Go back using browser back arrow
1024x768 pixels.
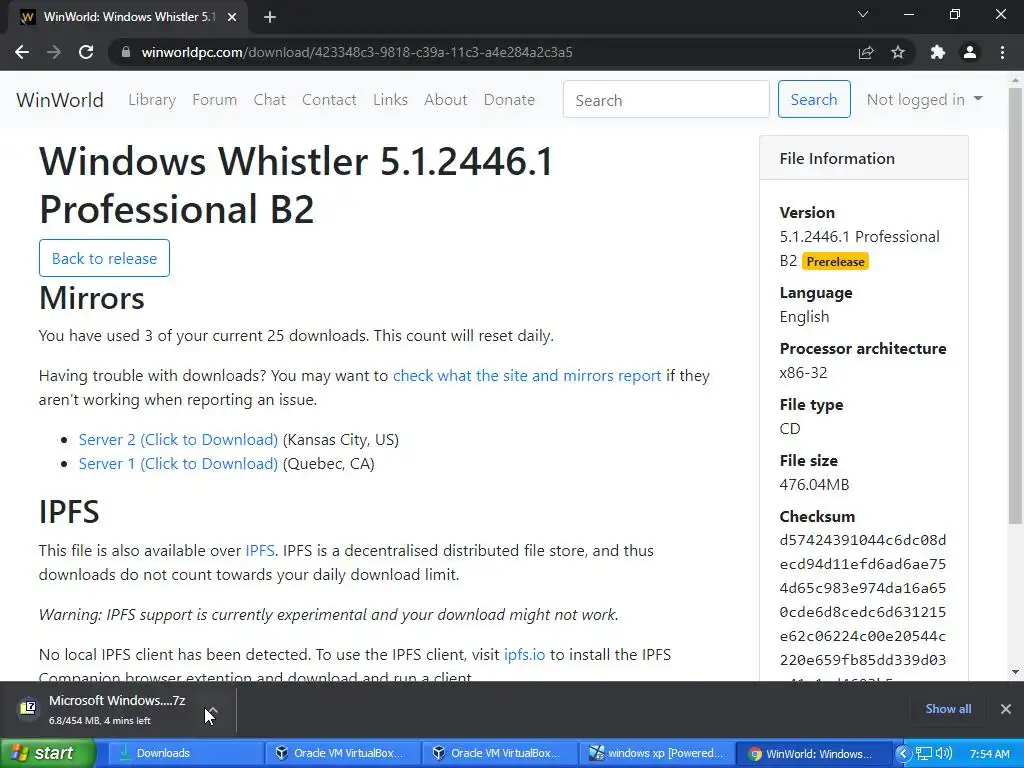click(x=22, y=52)
